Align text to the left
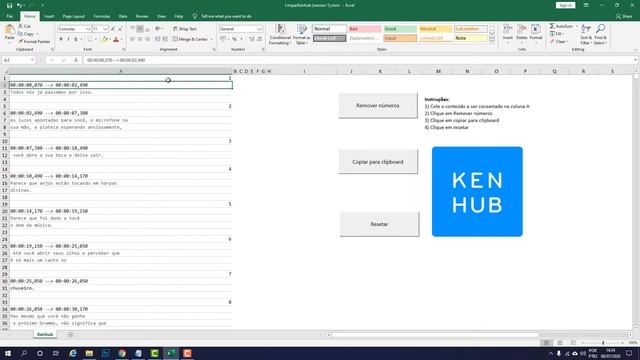 click(x=132, y=39)
